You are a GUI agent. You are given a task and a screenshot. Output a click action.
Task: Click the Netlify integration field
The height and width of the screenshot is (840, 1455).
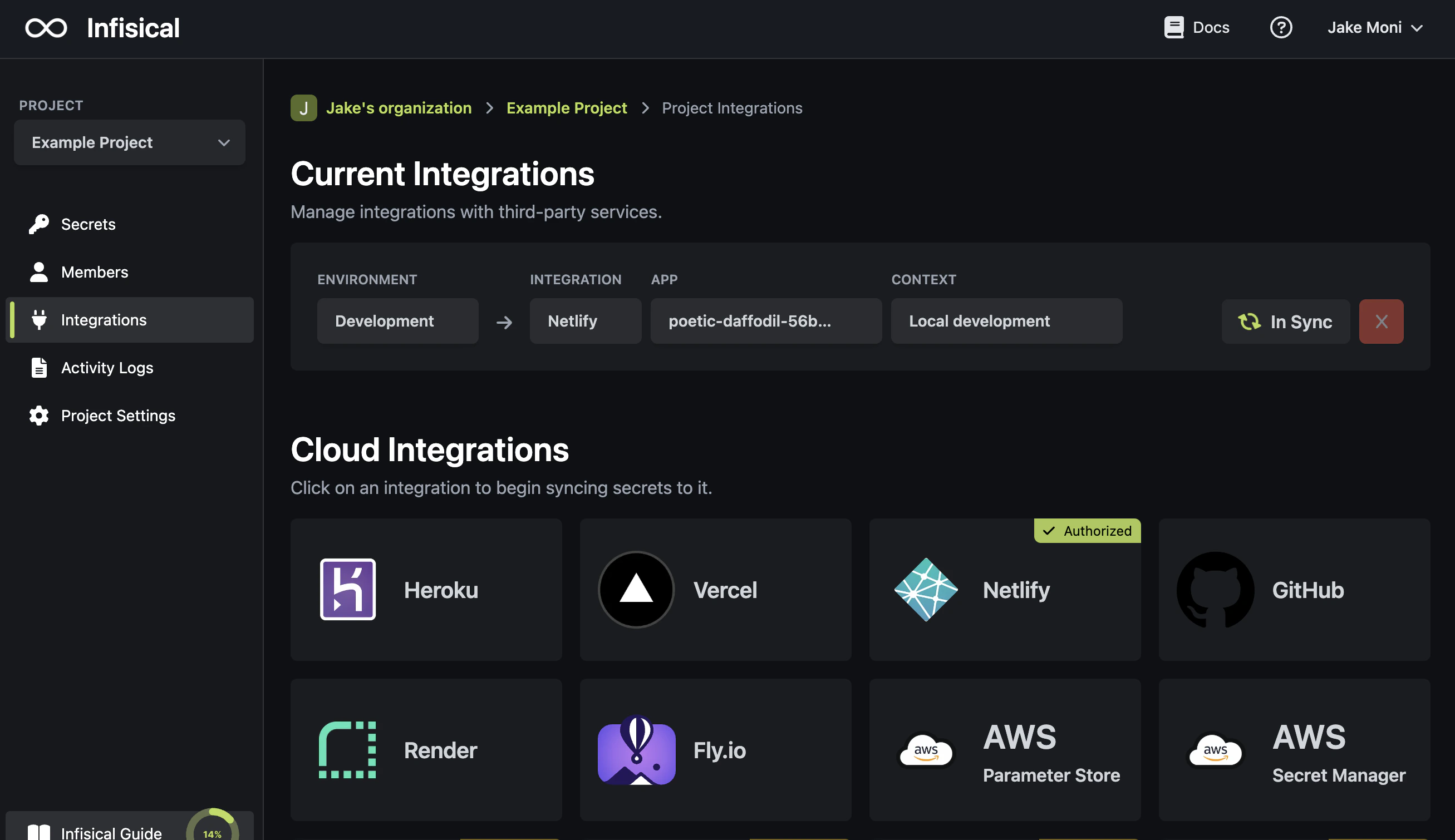(584, 321)
